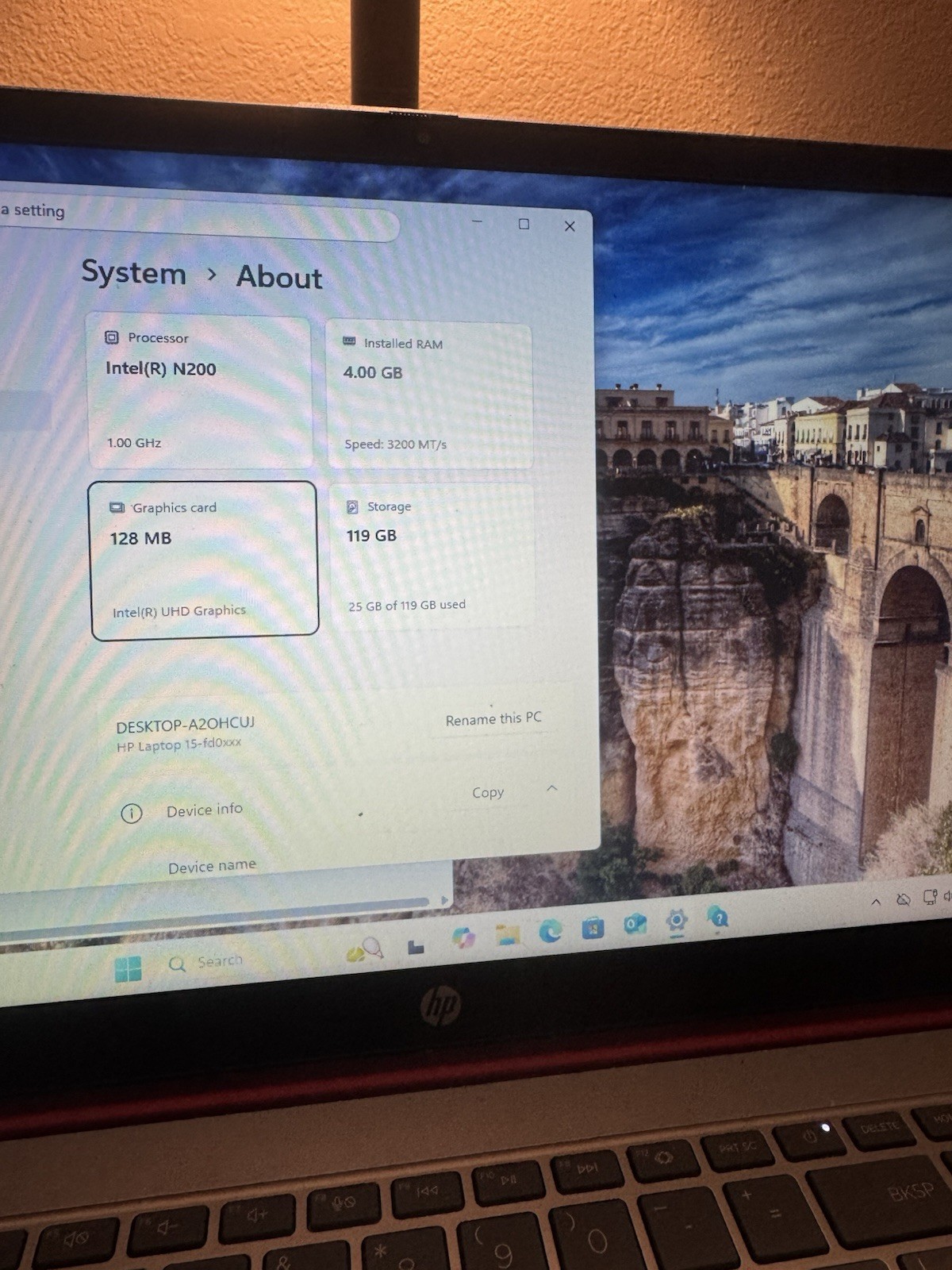Image resolution: width=952 pixels, height=1270 pixels.
Task: Click the Installed RAM icon
Action: (x=349, y=341)
